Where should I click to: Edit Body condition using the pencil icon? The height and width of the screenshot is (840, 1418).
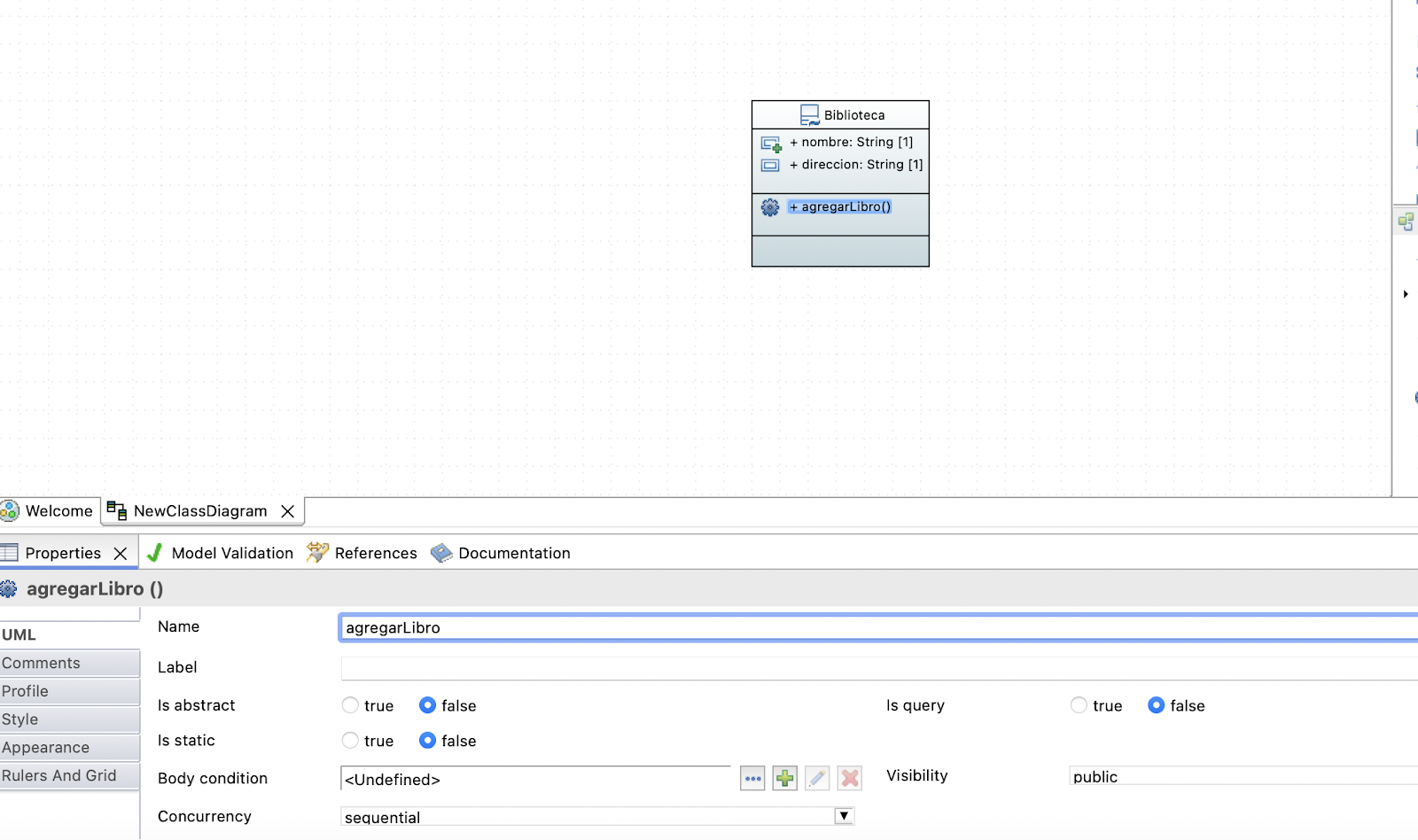point(817,779)
